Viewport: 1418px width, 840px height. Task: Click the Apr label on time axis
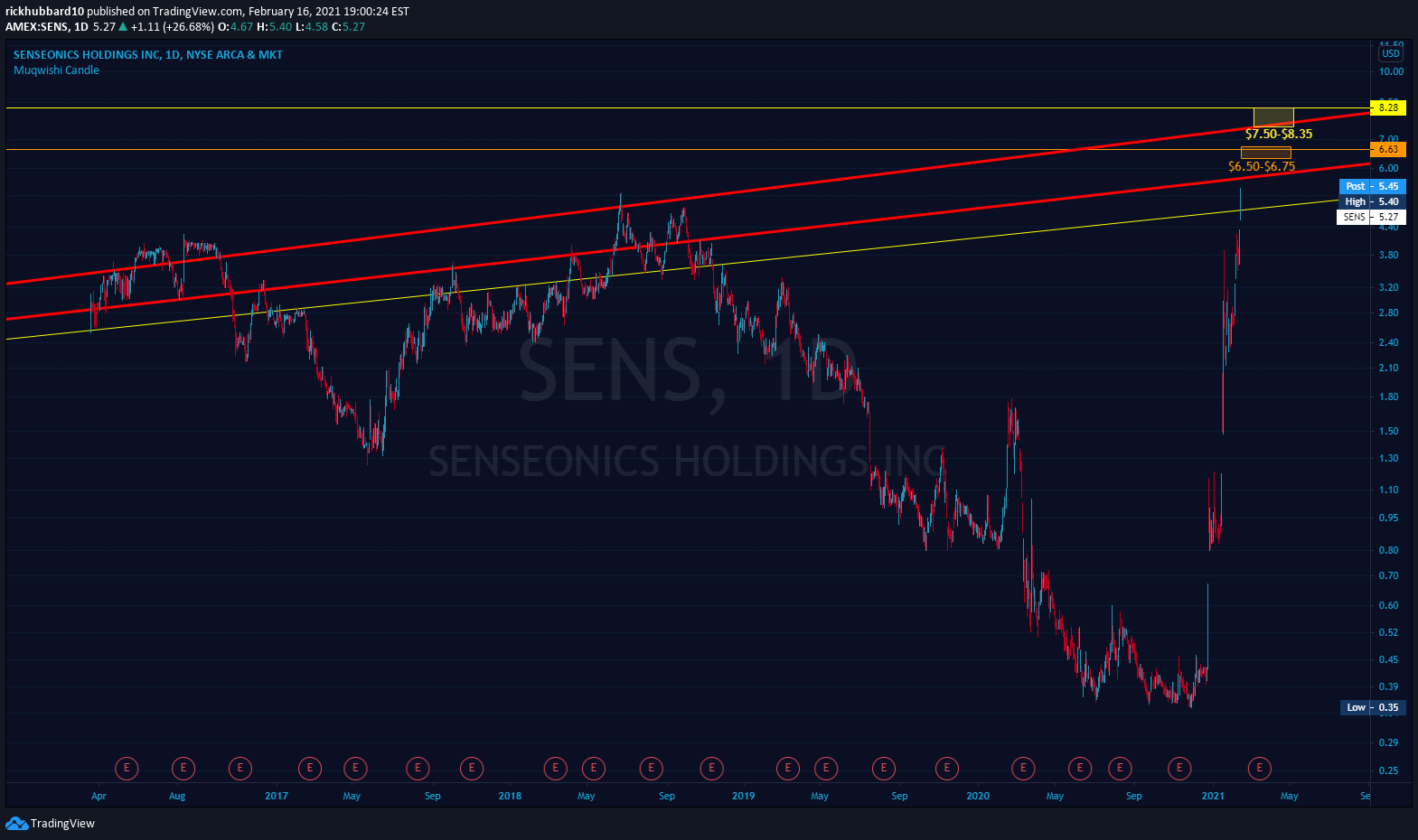pyautogui.click(x=99, y=796)
